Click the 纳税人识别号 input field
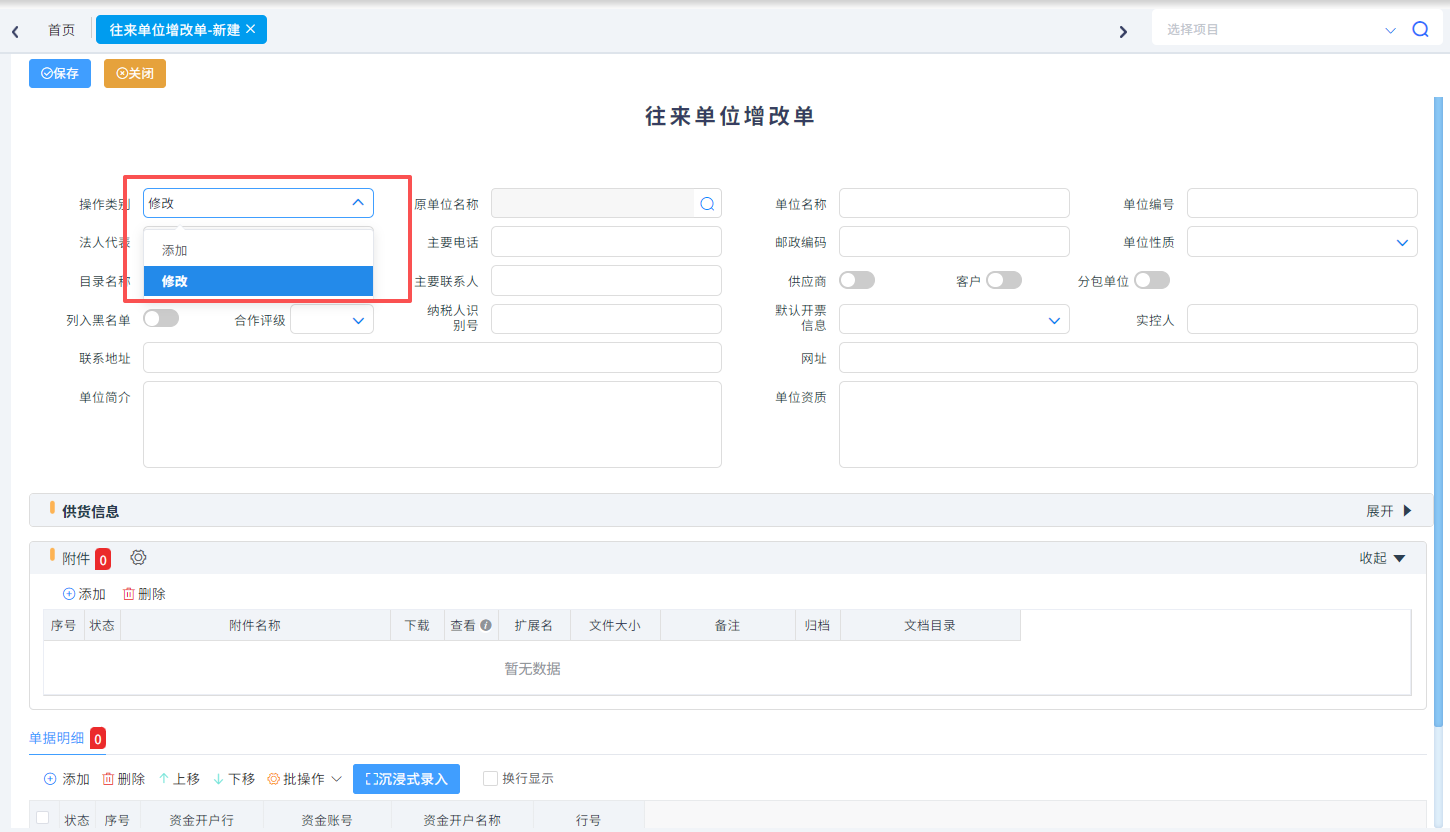This screenshot has height=832, width=1450. (x=606, y=319)
